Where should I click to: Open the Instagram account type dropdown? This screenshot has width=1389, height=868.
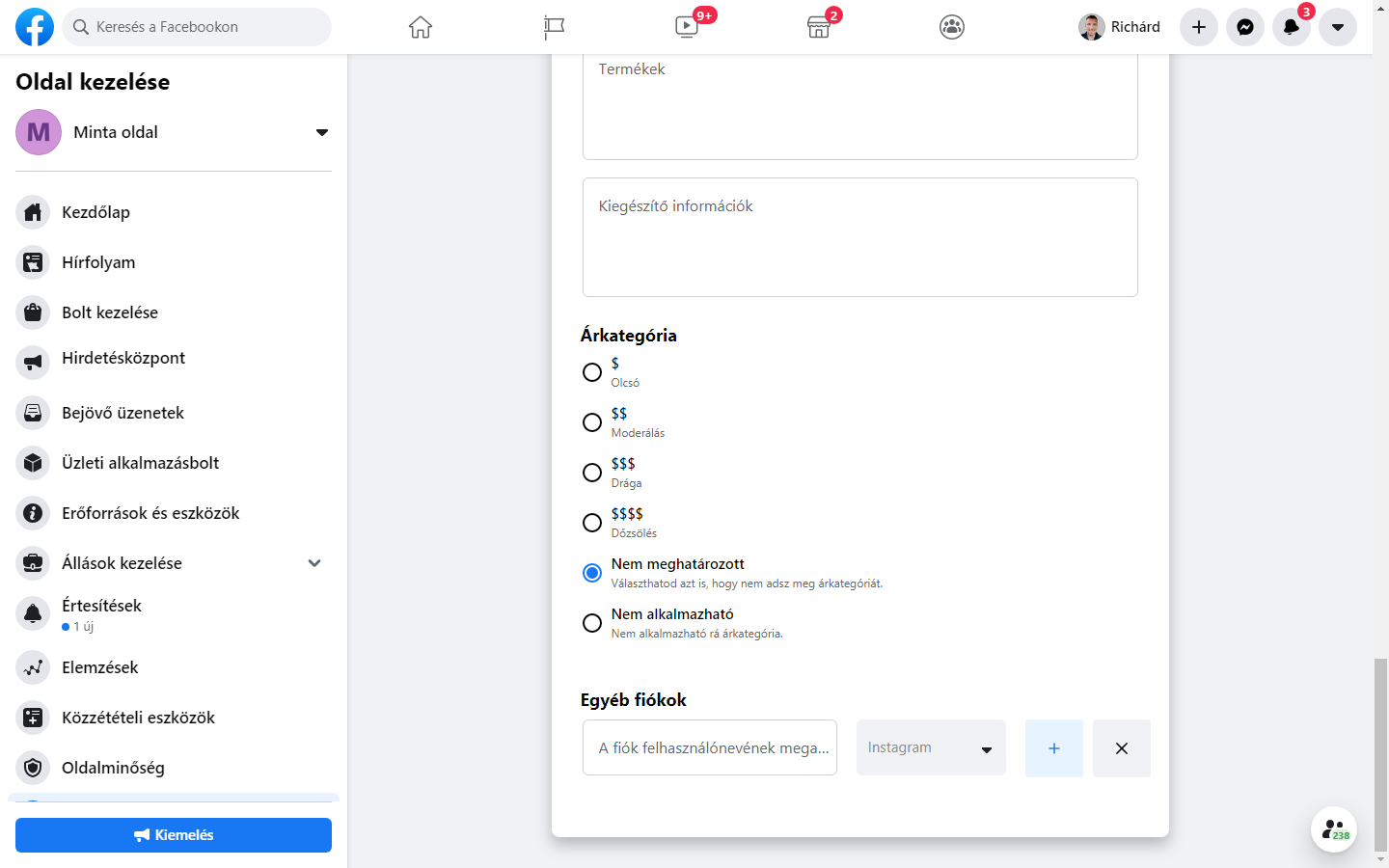tap(931, 747)
